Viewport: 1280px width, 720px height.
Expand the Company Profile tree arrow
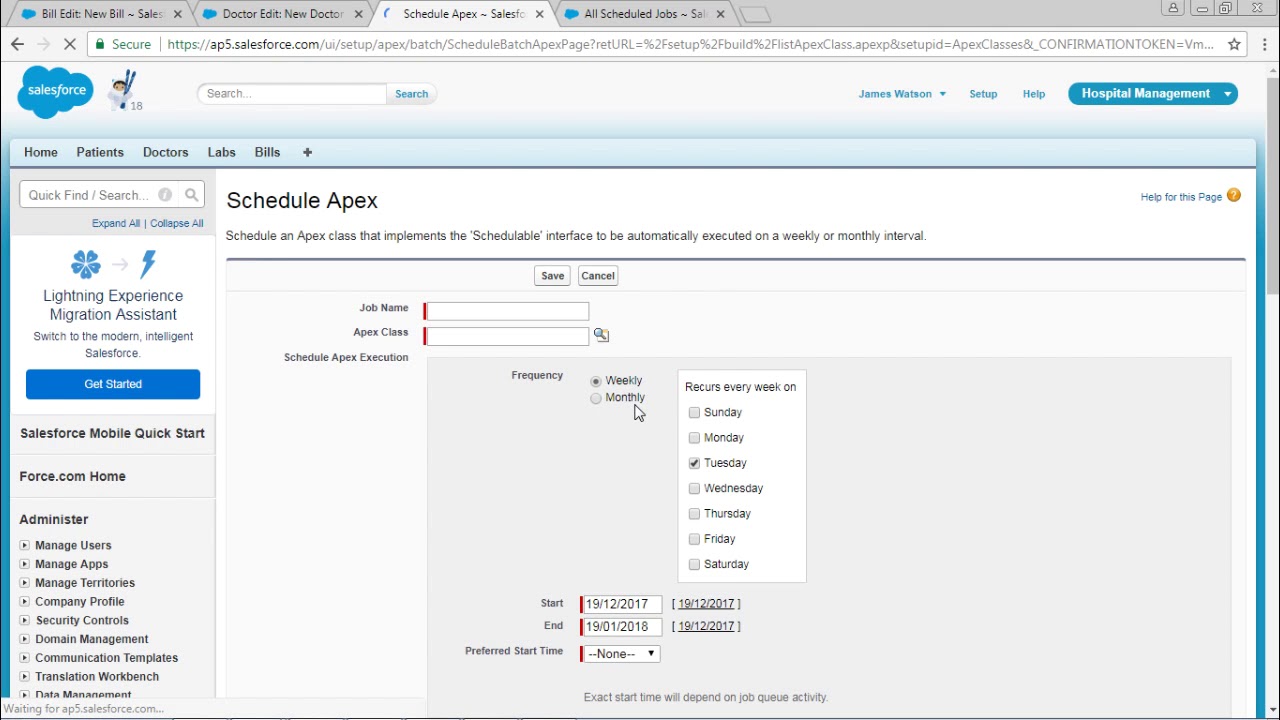(x=24, y=602)
